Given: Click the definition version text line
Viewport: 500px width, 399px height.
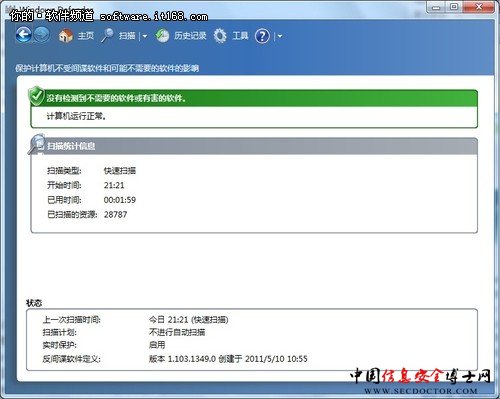Looking at the screenshot, I should click(228, 359).
